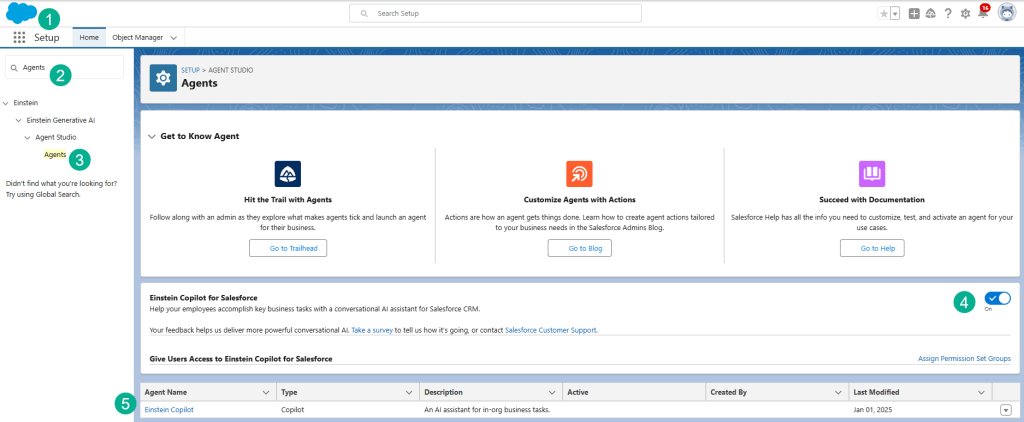The height and width of the screenshot is (422, 1024).
Task: Open the favorites list dropdown arrow
Action: click(895, 13)
